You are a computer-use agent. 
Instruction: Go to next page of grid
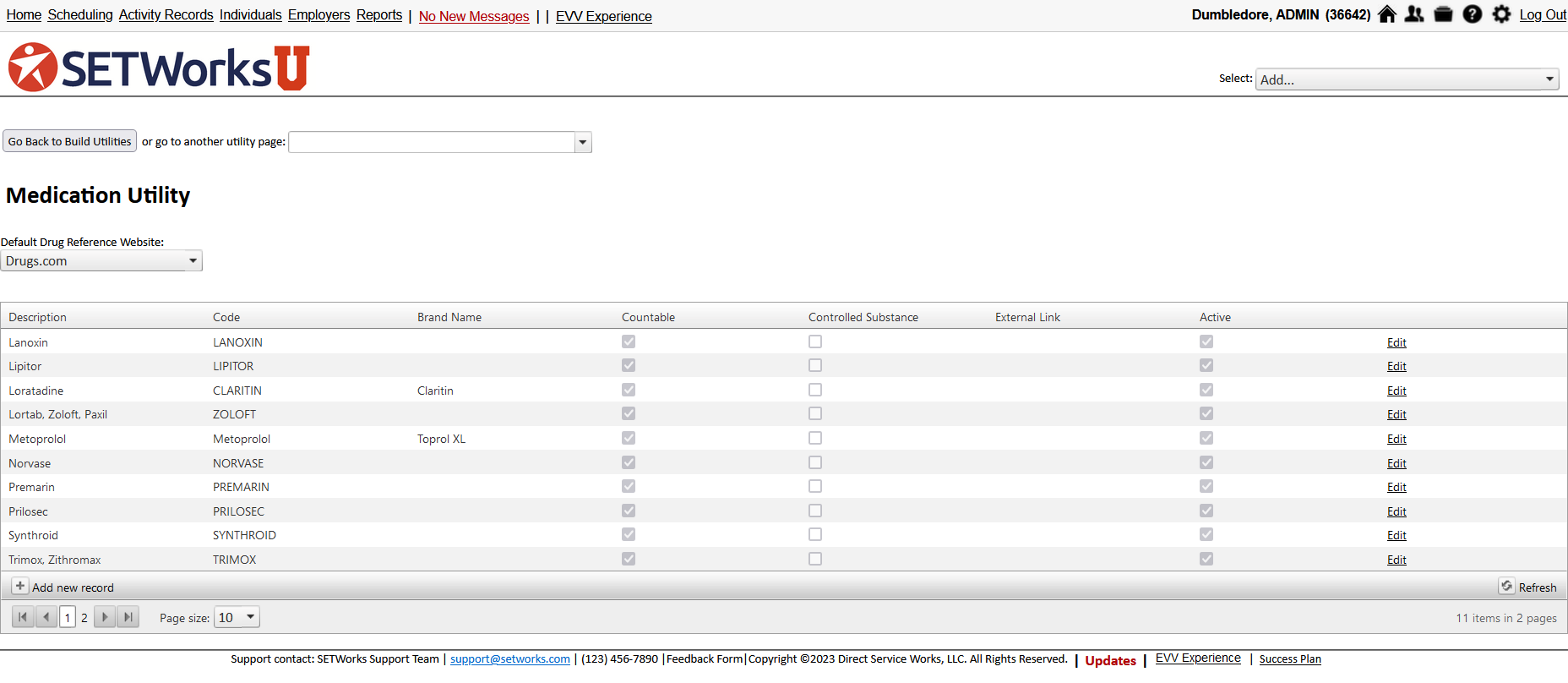click(105, 617)
